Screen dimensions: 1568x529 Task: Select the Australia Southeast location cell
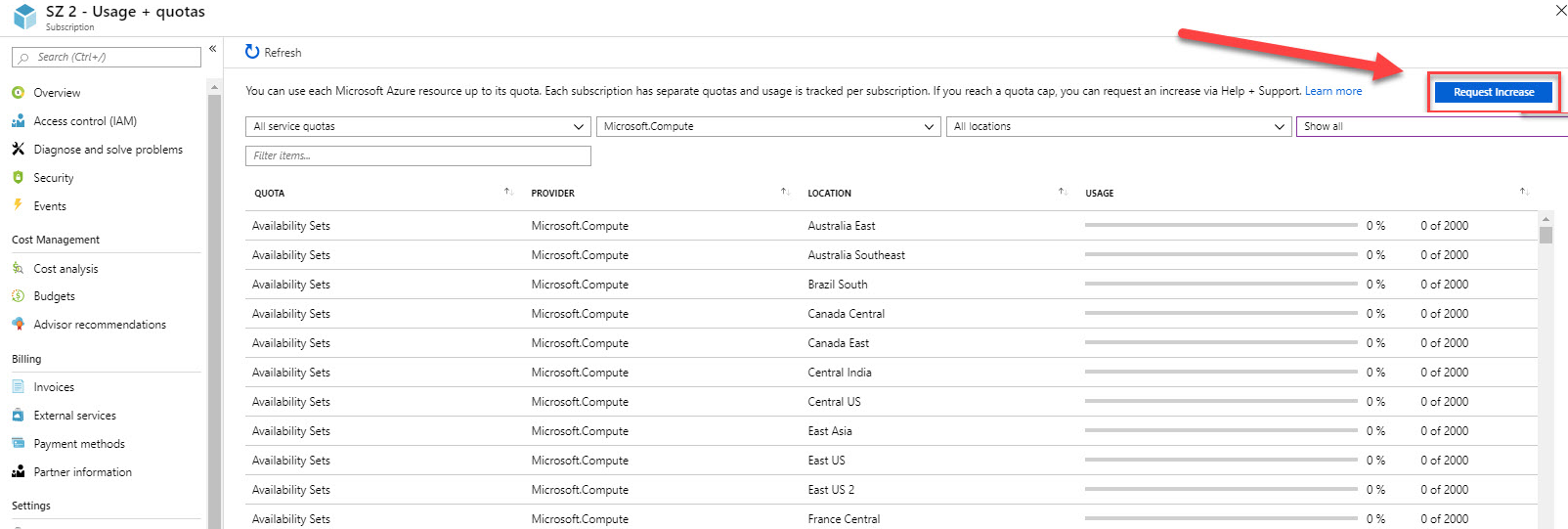[856, 255]
